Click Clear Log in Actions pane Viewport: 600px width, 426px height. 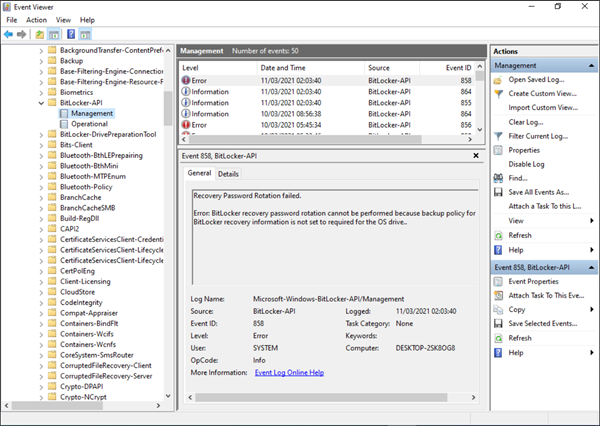(525, 121)
